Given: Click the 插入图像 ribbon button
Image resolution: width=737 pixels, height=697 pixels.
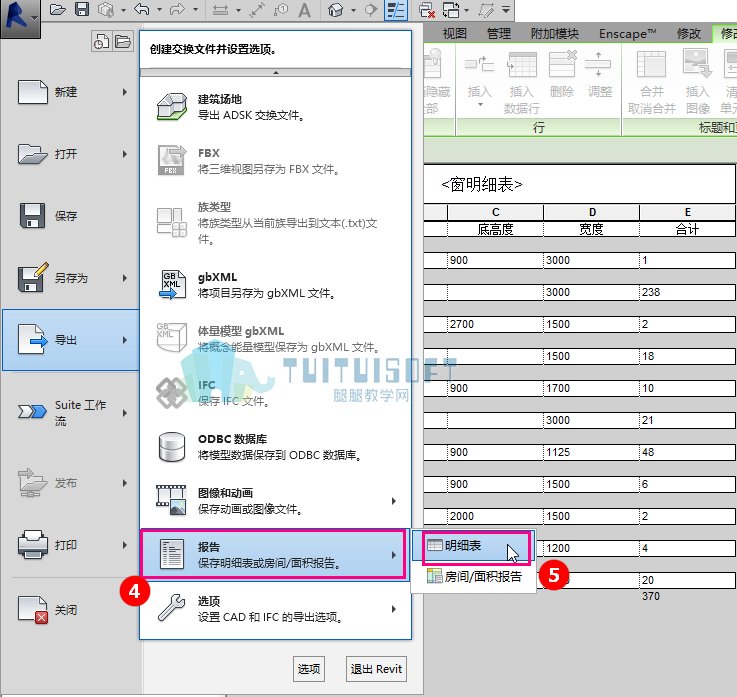Looking at the screenshot, I should [698, 83].
